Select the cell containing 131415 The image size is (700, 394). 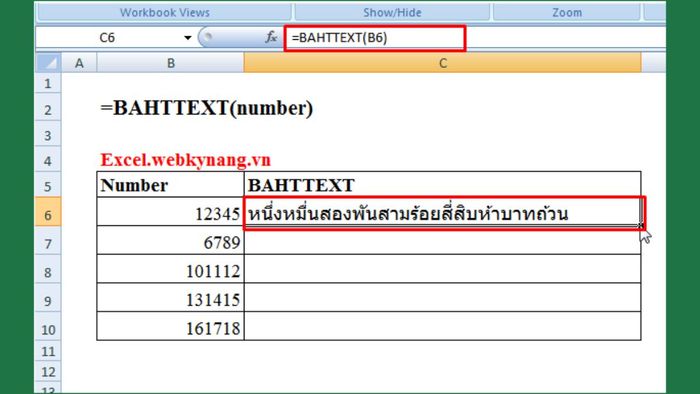tap(171, 298)
